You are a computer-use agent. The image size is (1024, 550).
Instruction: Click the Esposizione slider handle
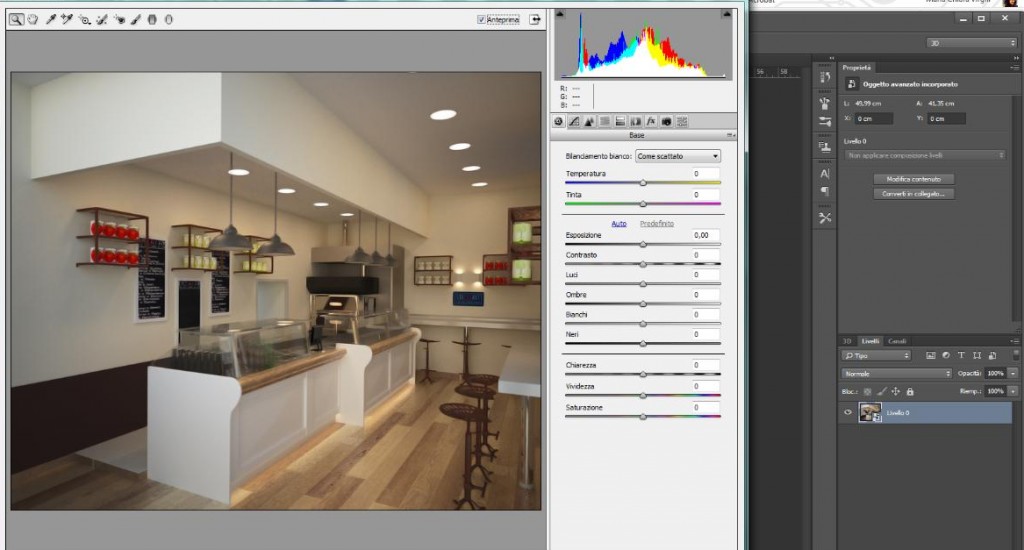click(643, 244)
